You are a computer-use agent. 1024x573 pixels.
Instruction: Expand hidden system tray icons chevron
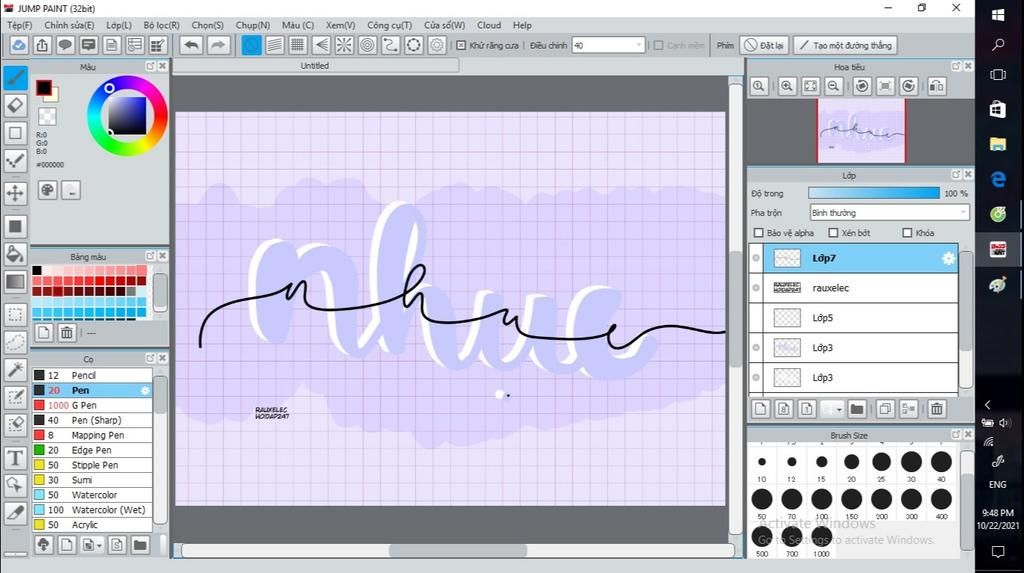(x=988, y=405)
